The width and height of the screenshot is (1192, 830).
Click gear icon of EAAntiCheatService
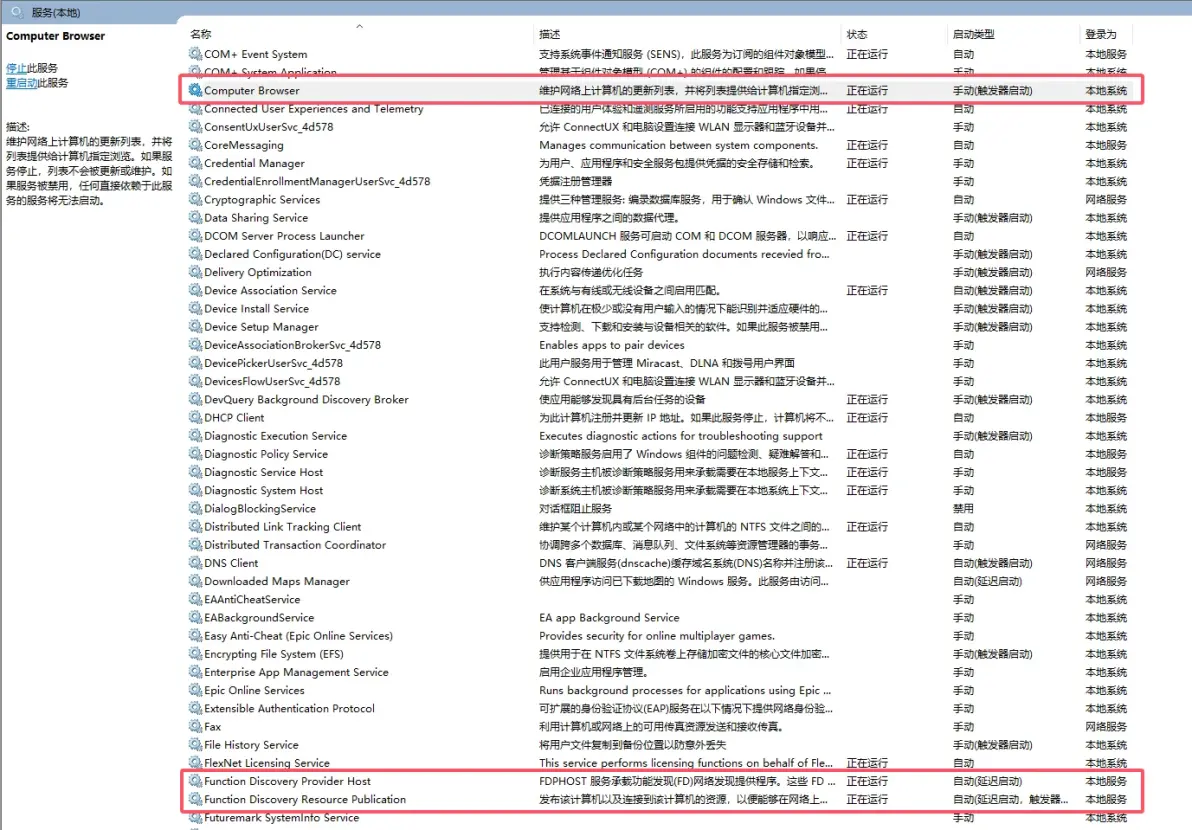click(x=195, y=600)
